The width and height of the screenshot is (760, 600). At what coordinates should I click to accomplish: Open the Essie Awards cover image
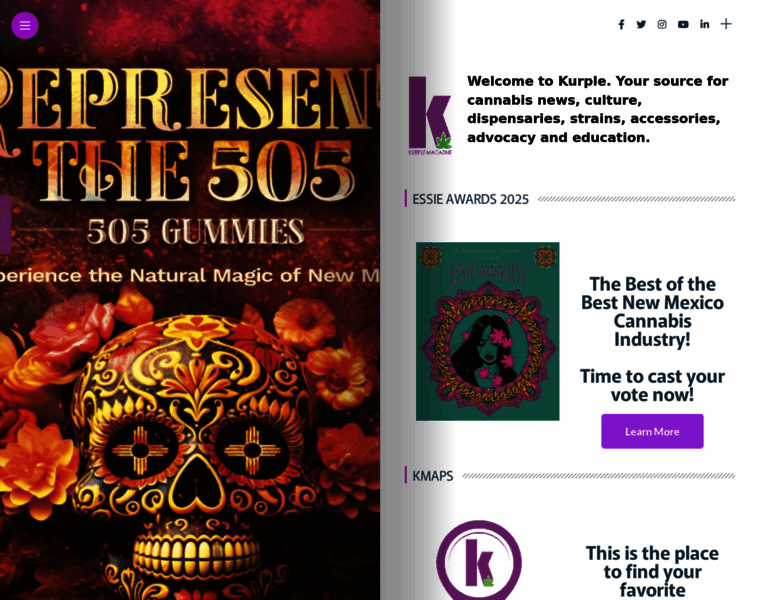(x=487, y=331)
